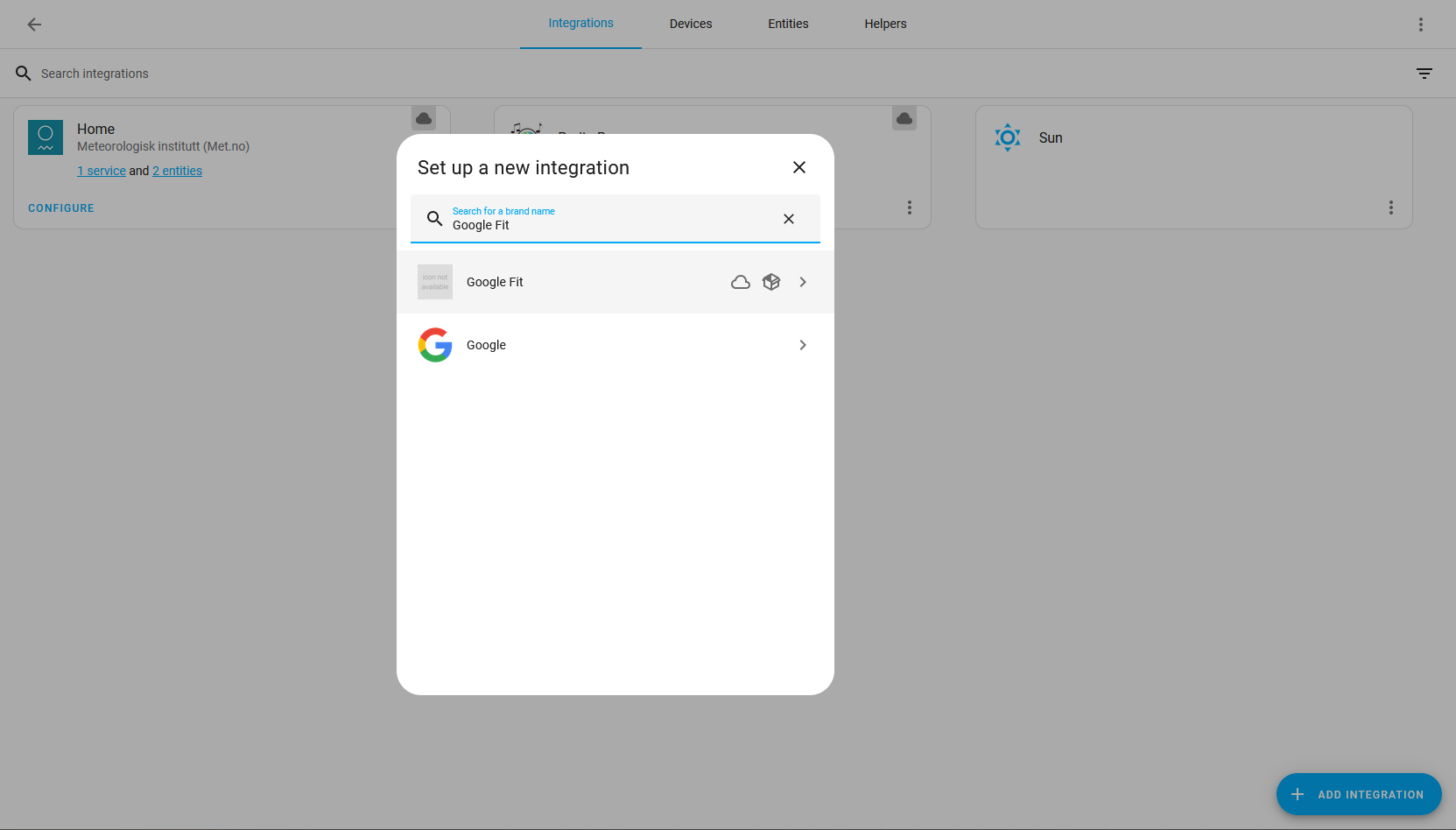The image size is (1456, 830).
Task: Open the 1 service link
Action: (102, 171)
